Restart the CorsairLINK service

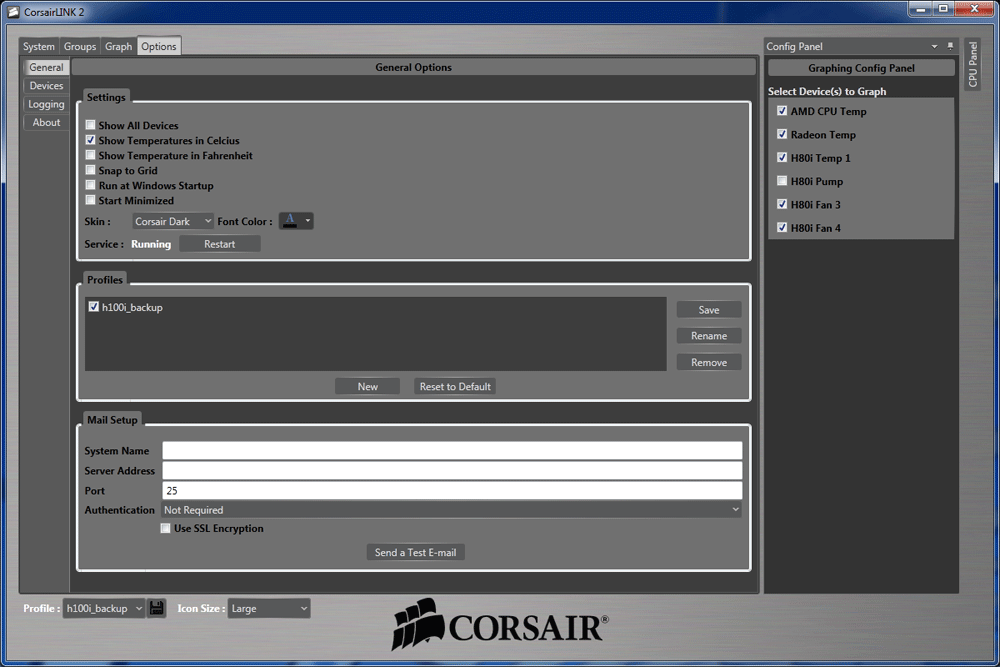point(220,243)
